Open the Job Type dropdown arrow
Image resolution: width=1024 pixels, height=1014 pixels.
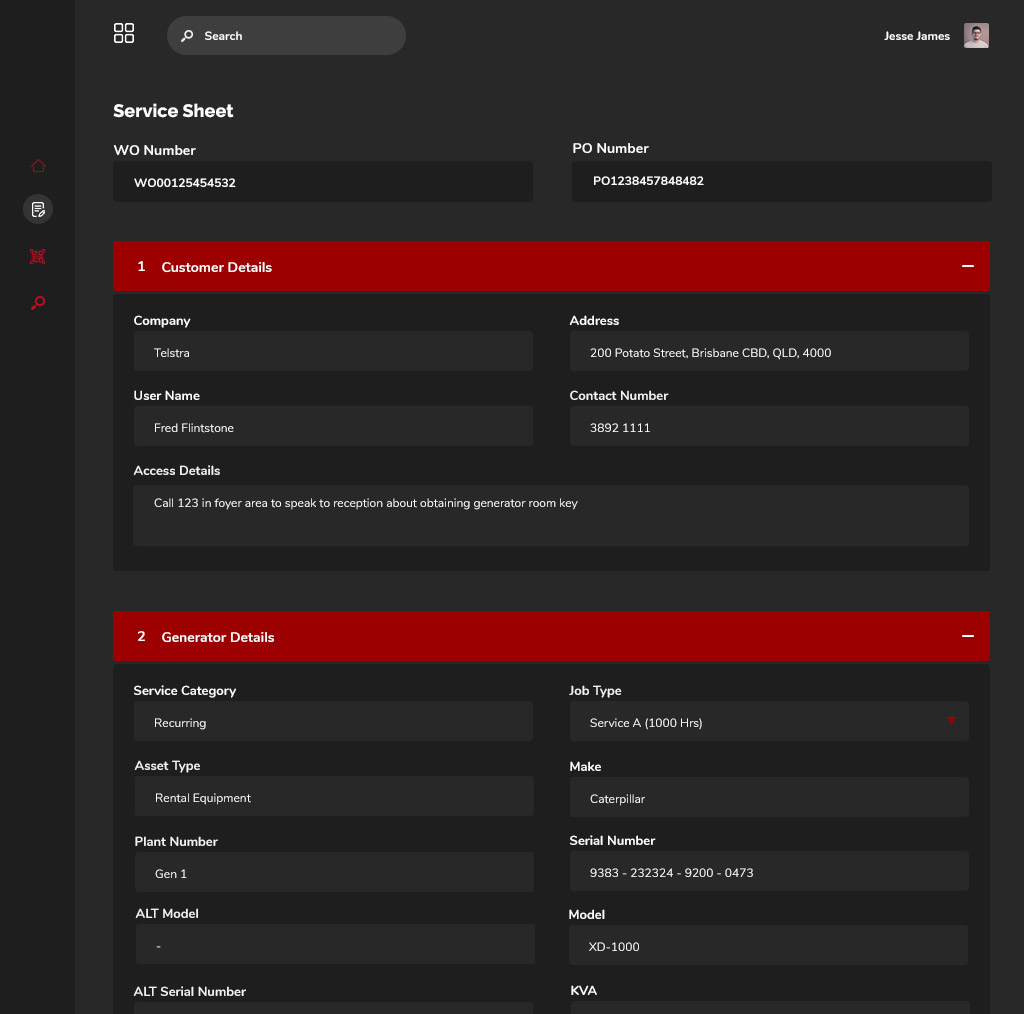coord(951,721)
